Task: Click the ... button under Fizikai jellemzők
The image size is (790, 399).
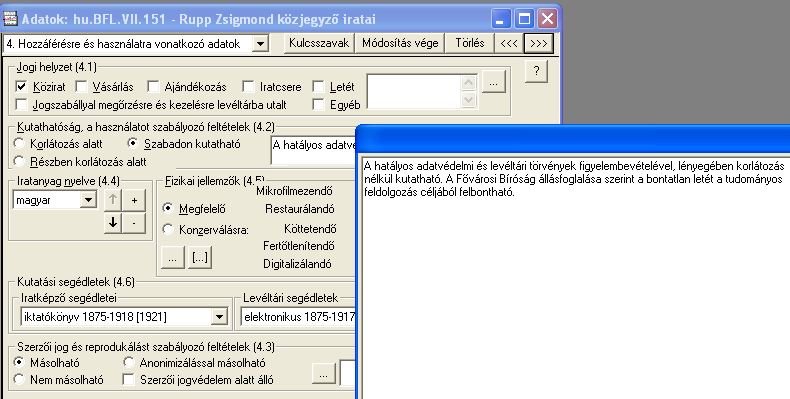Action: tap(172, 257)
